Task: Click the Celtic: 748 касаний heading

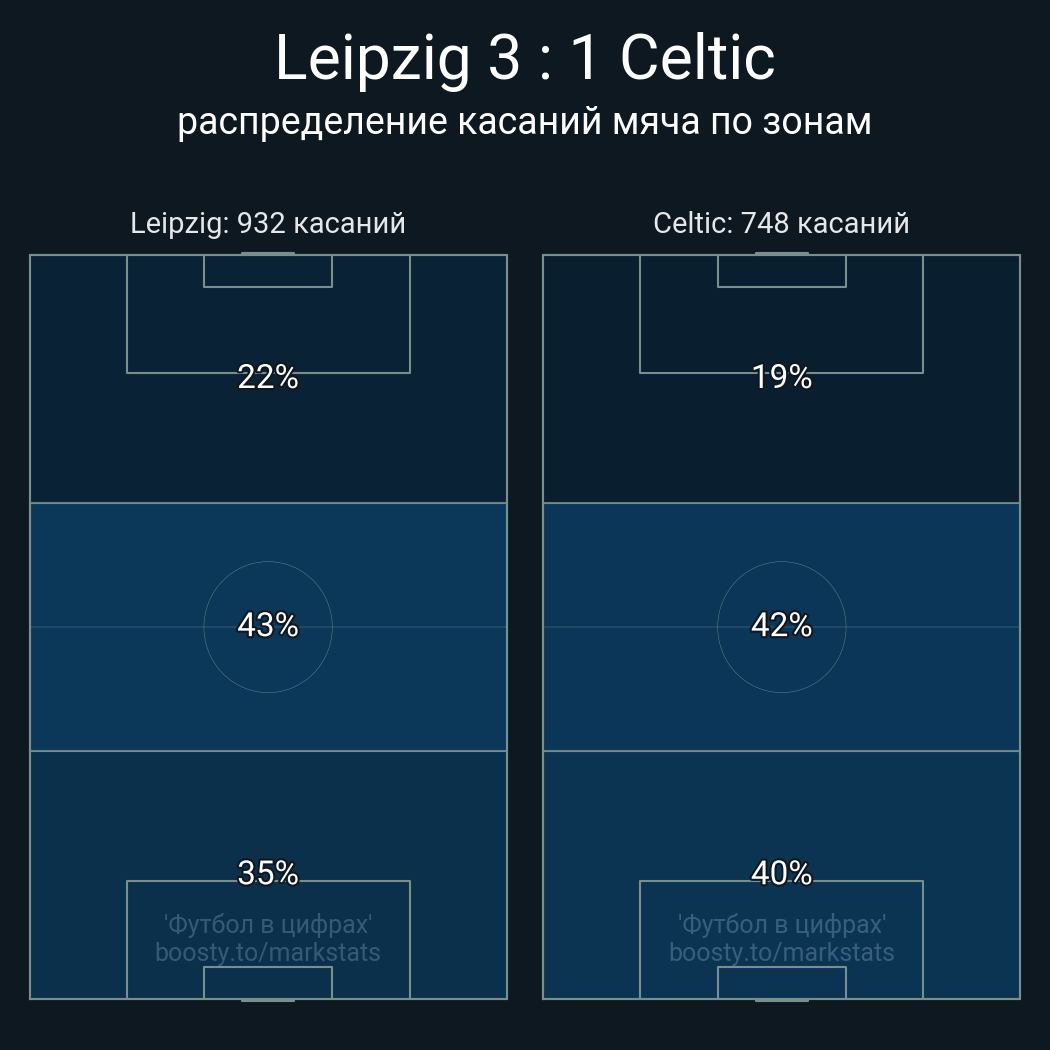Action: (x=781, y=223)
